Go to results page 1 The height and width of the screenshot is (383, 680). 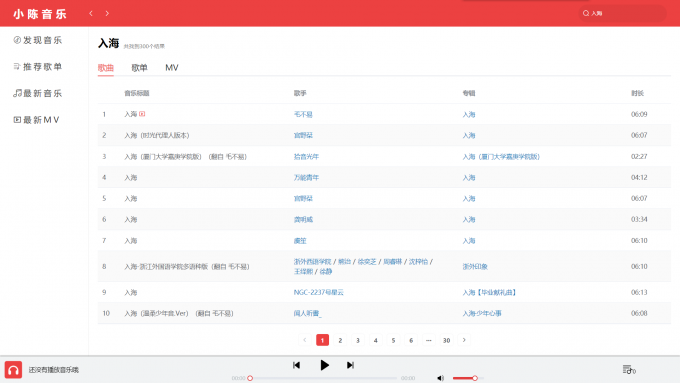(x=322, y=340)
